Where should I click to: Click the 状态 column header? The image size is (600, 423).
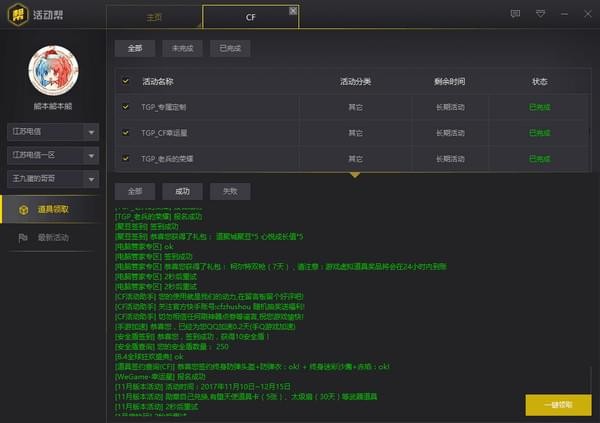[540, 81]
